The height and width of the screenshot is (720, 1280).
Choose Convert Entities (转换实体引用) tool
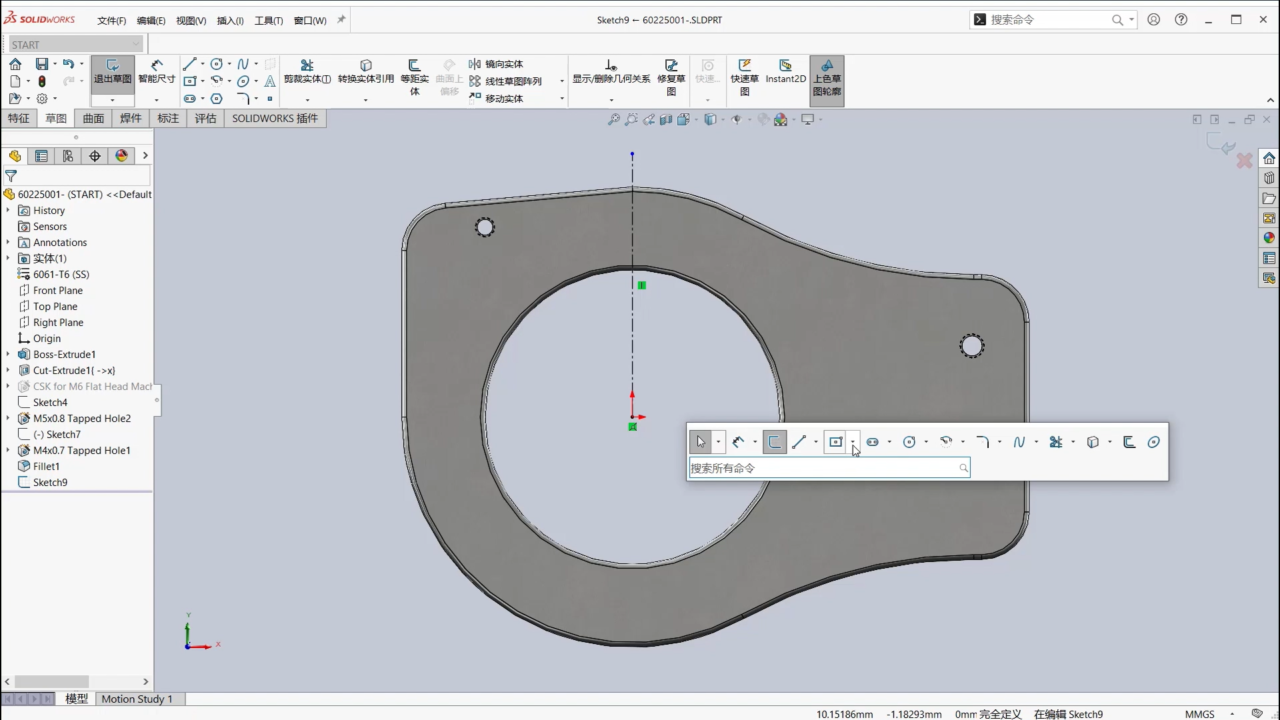(x=366, y=72)
